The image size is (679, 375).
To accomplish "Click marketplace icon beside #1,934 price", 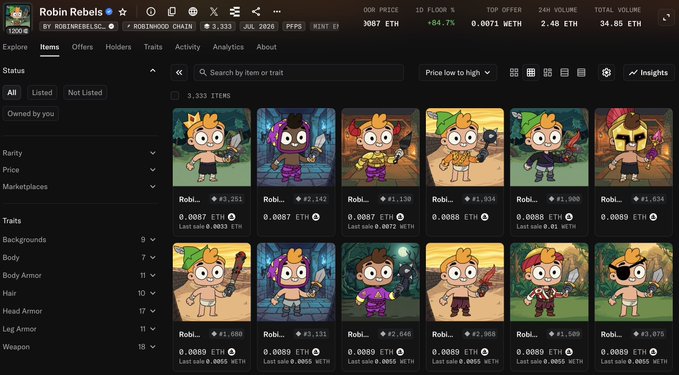I will pyautogui.click(x=485, y=217).
